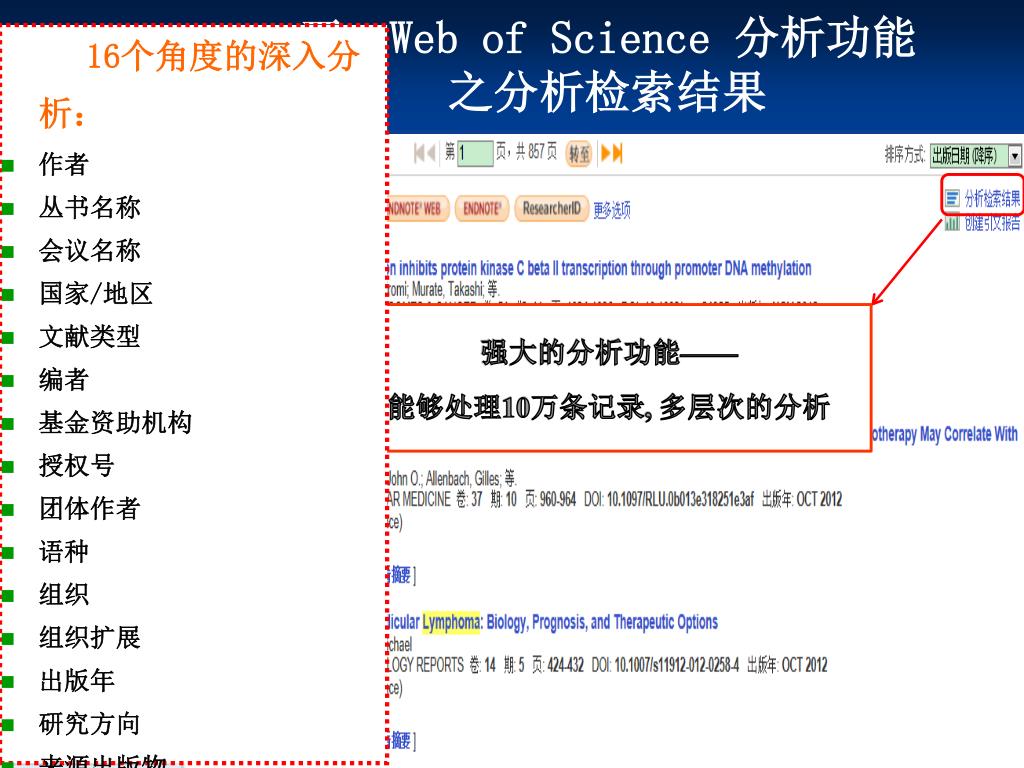Open the protein kinase C beta II article

[x=600, y=268]
